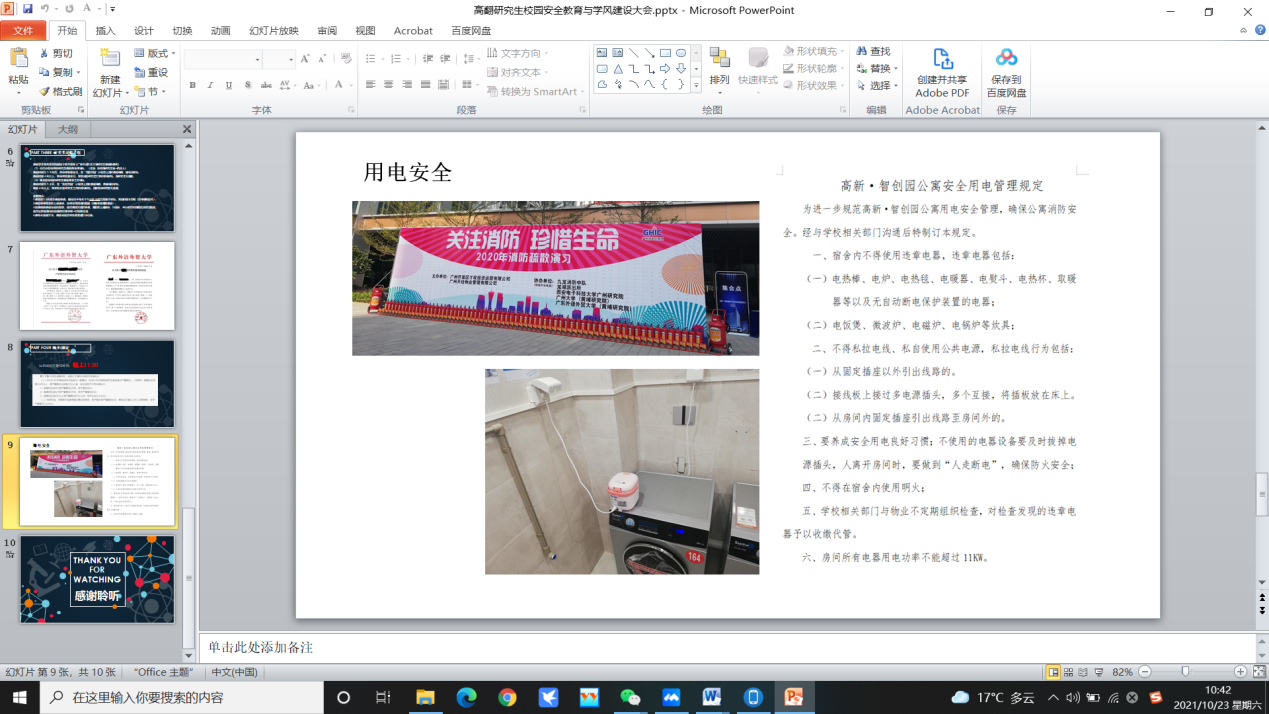Screen dimensions: 1269x714
Task: Click the File (文件) button
Action: pos(22,31)
